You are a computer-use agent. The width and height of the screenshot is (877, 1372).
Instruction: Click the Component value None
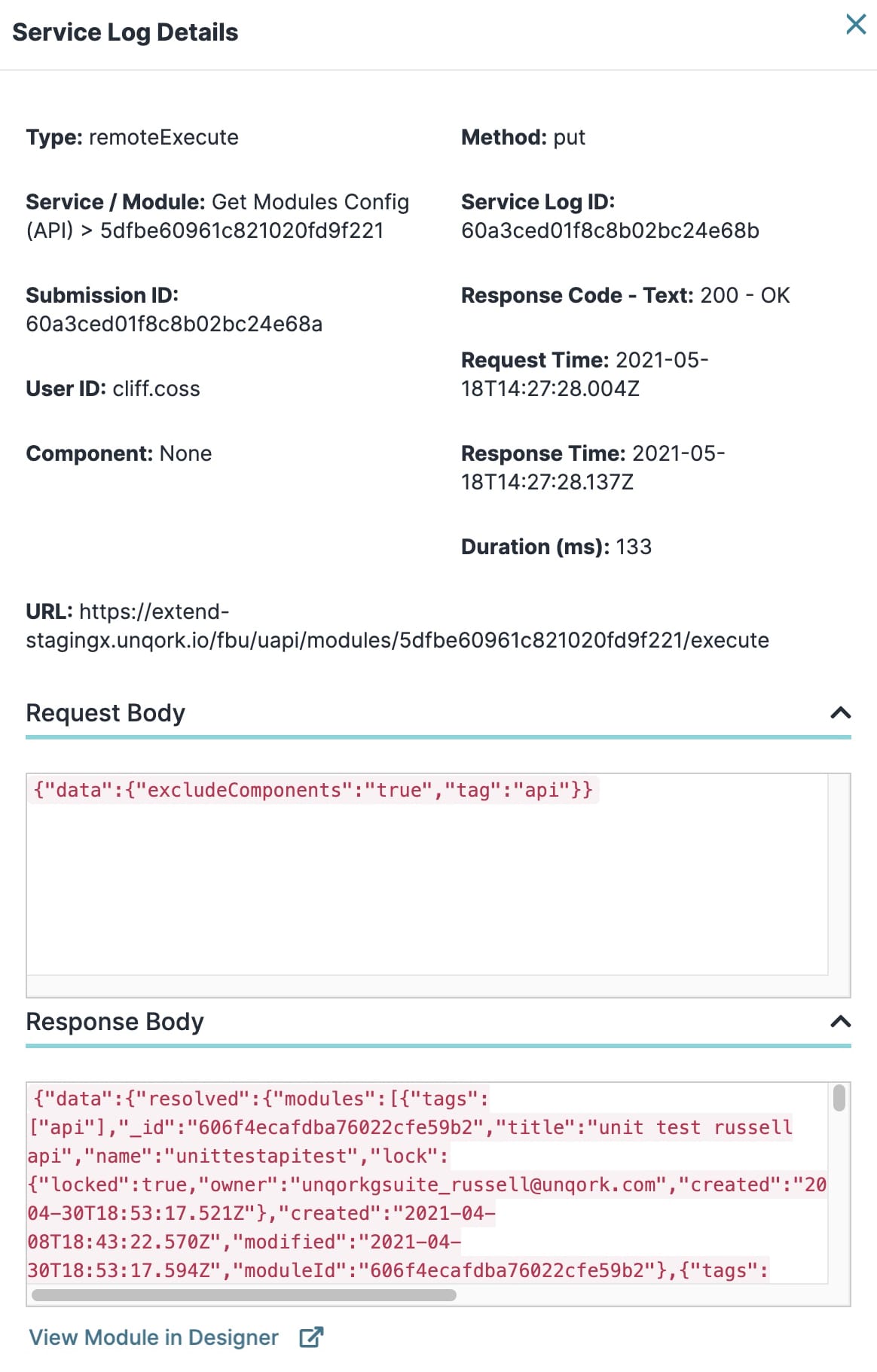185,453
